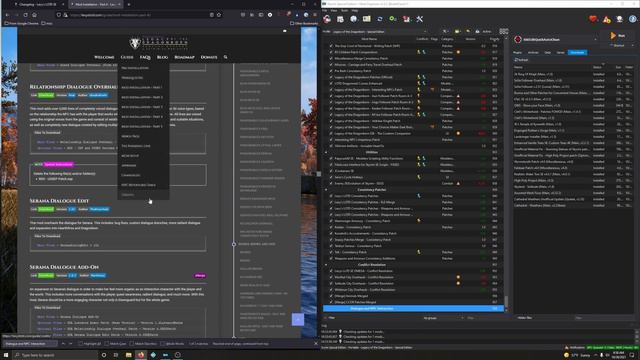Viewport: 640px width, 360px height.
Task: Collapse the Conflict Resolution separator
Action: click(x=326, y=265)
